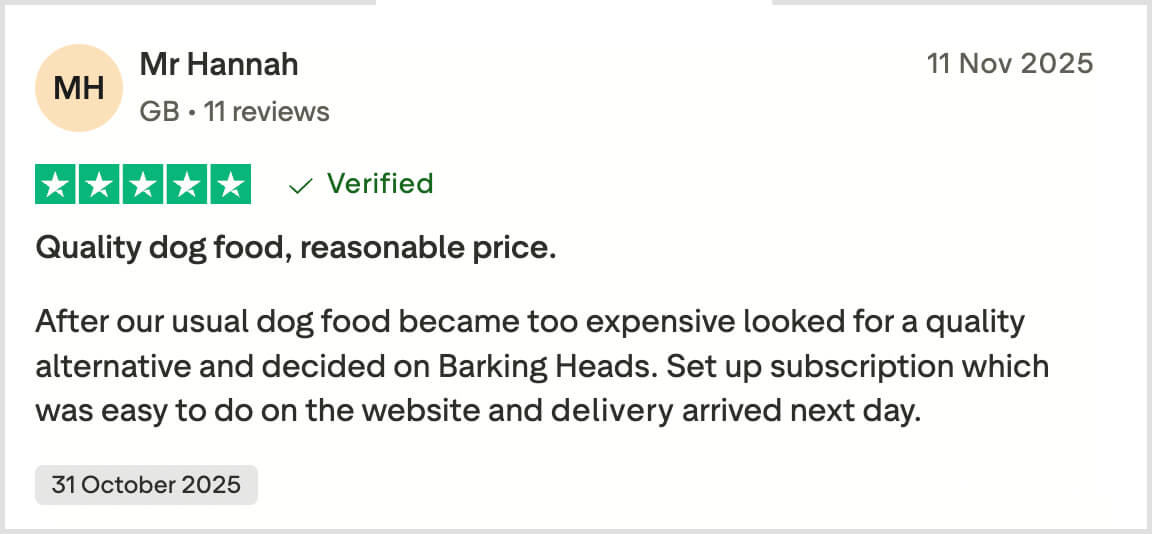
Task: View the reviewer's 11 reviews count
Action: pos(267,112)
